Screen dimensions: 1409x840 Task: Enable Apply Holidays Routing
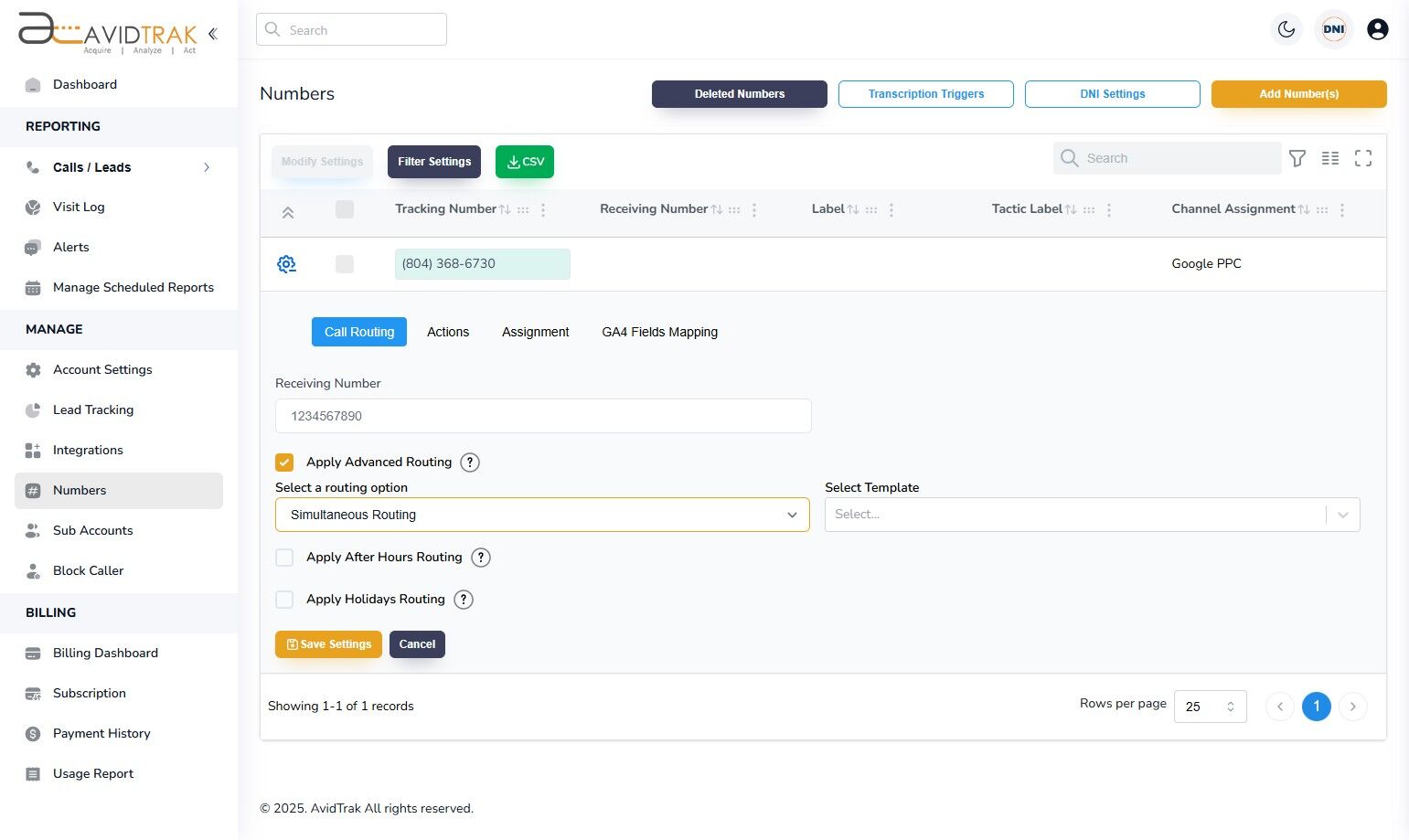(x=284, y=599)
